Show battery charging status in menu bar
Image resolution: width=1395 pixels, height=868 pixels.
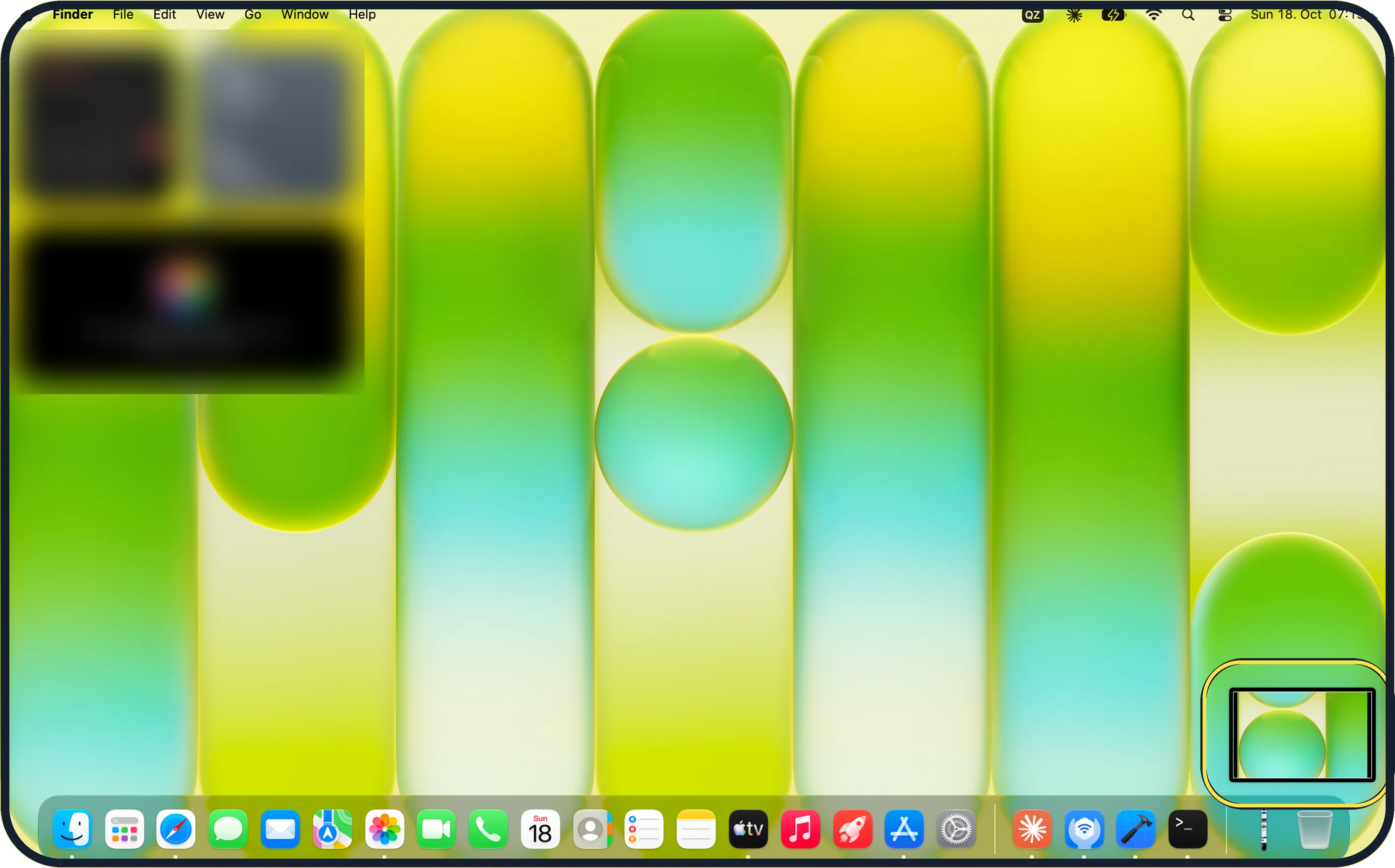pos(1114,15)
